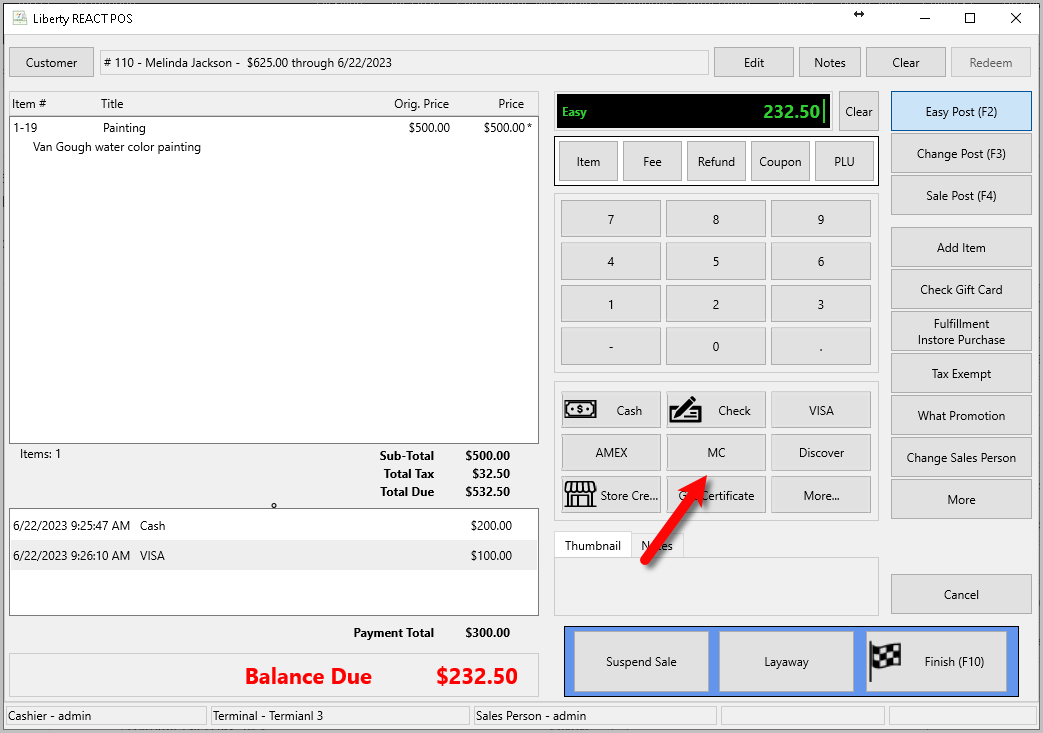This screenshot has width=1043, height=733.
Task: Click the Liberty REACT POS title icon
Action: click(x=20, y=18)
